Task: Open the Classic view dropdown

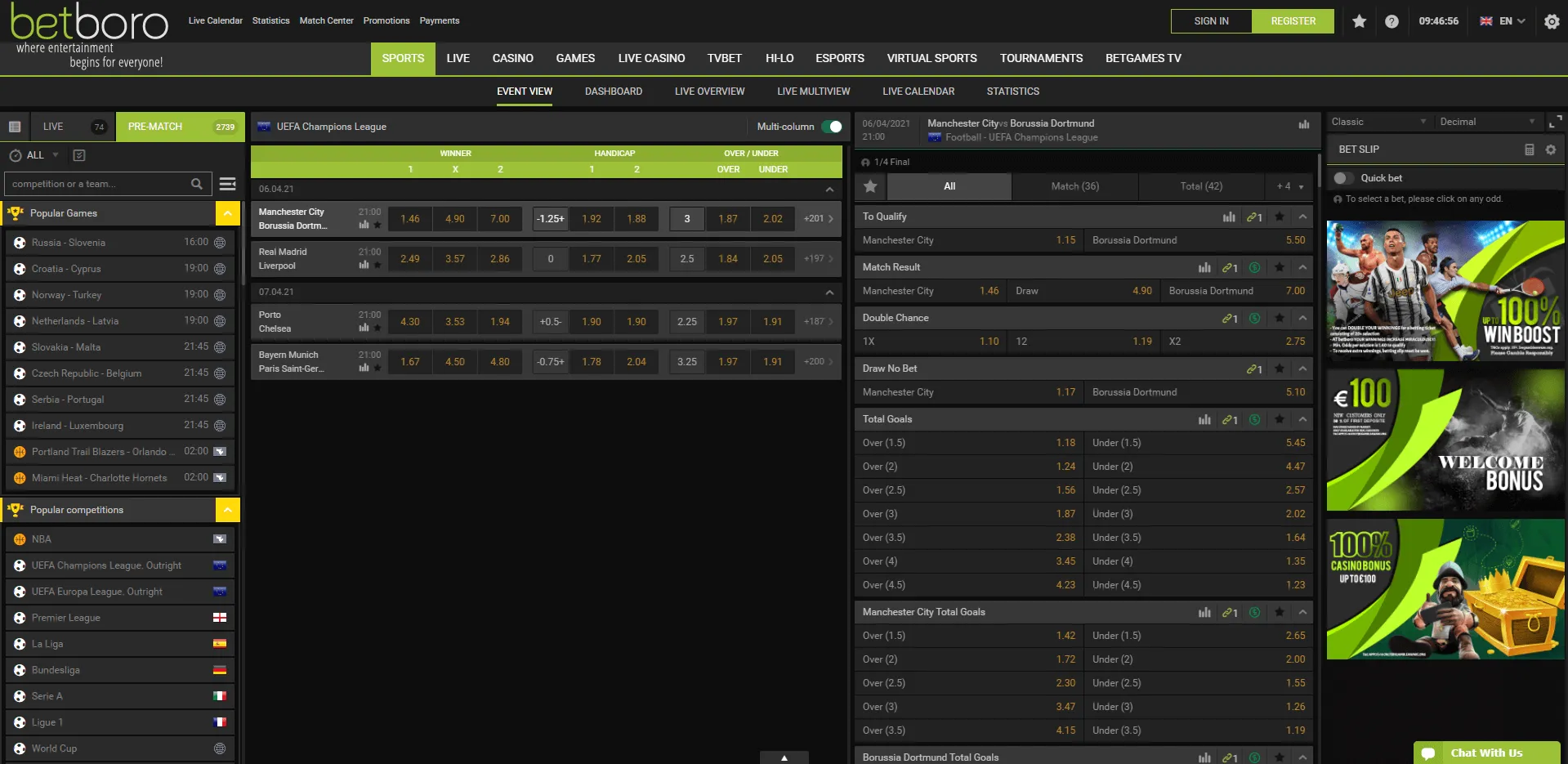Action: pyautogui.click(x=1378, y=122)
